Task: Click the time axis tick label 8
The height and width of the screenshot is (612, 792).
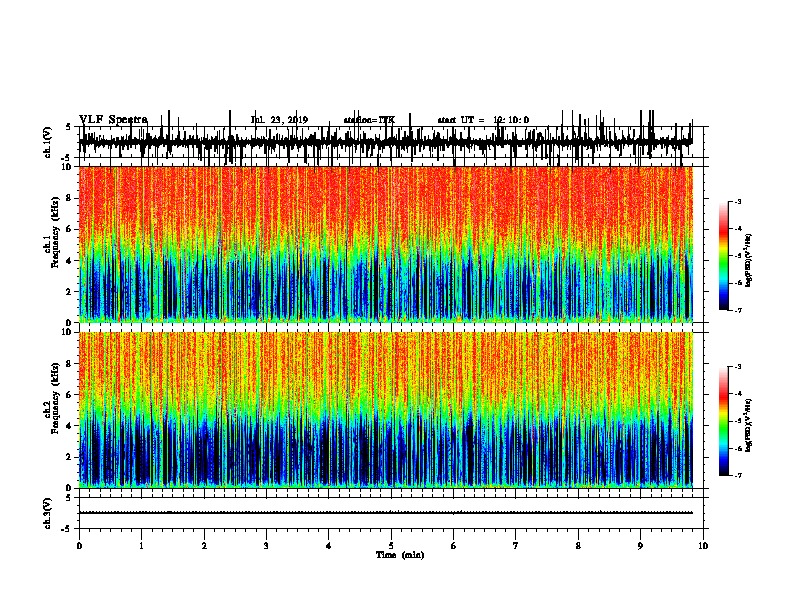Action: (x=578, y=546)
